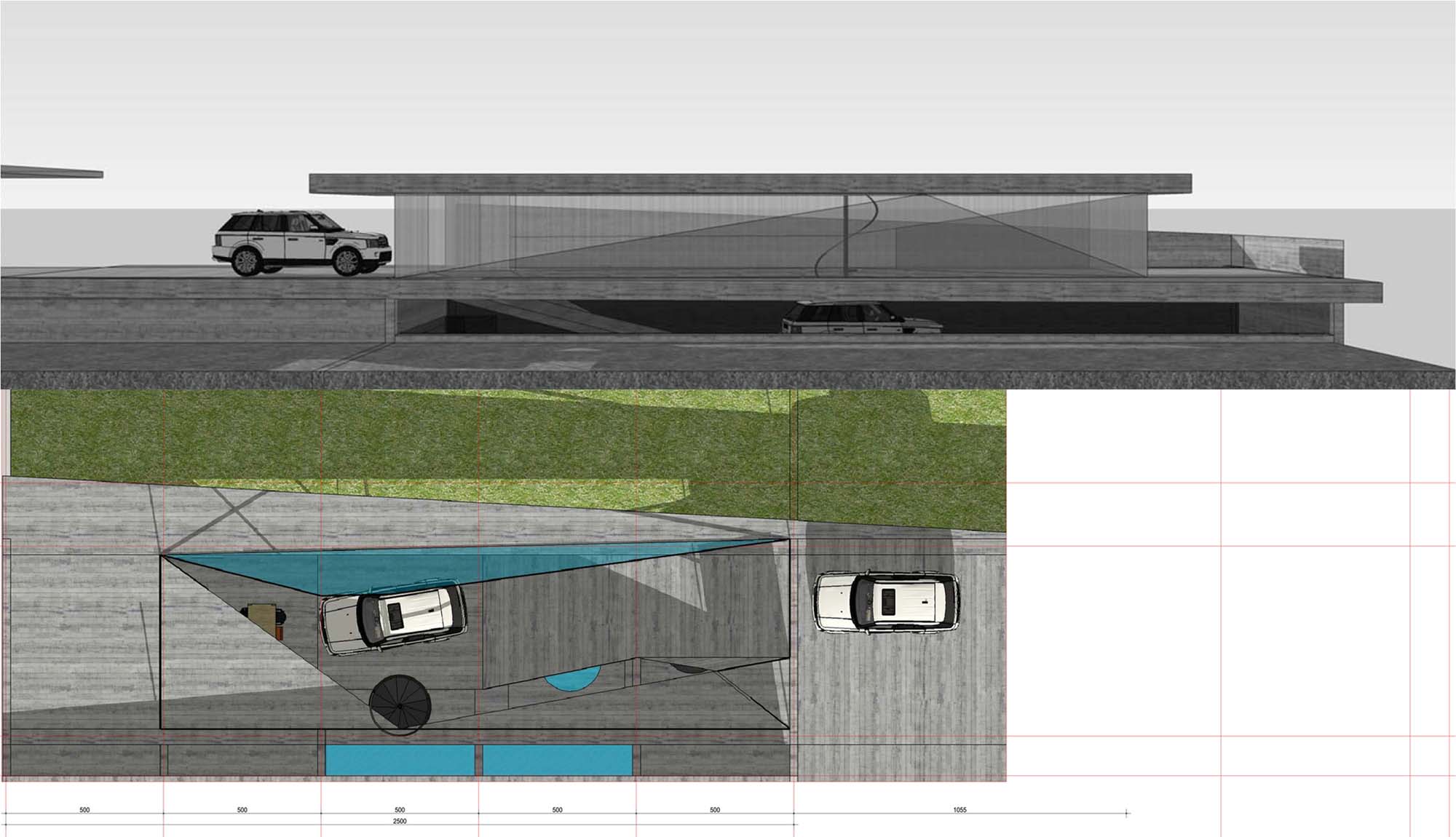1456x837 pixels.
Task: Select the SUV on the right driveway in plan
Action: point(885,602)
